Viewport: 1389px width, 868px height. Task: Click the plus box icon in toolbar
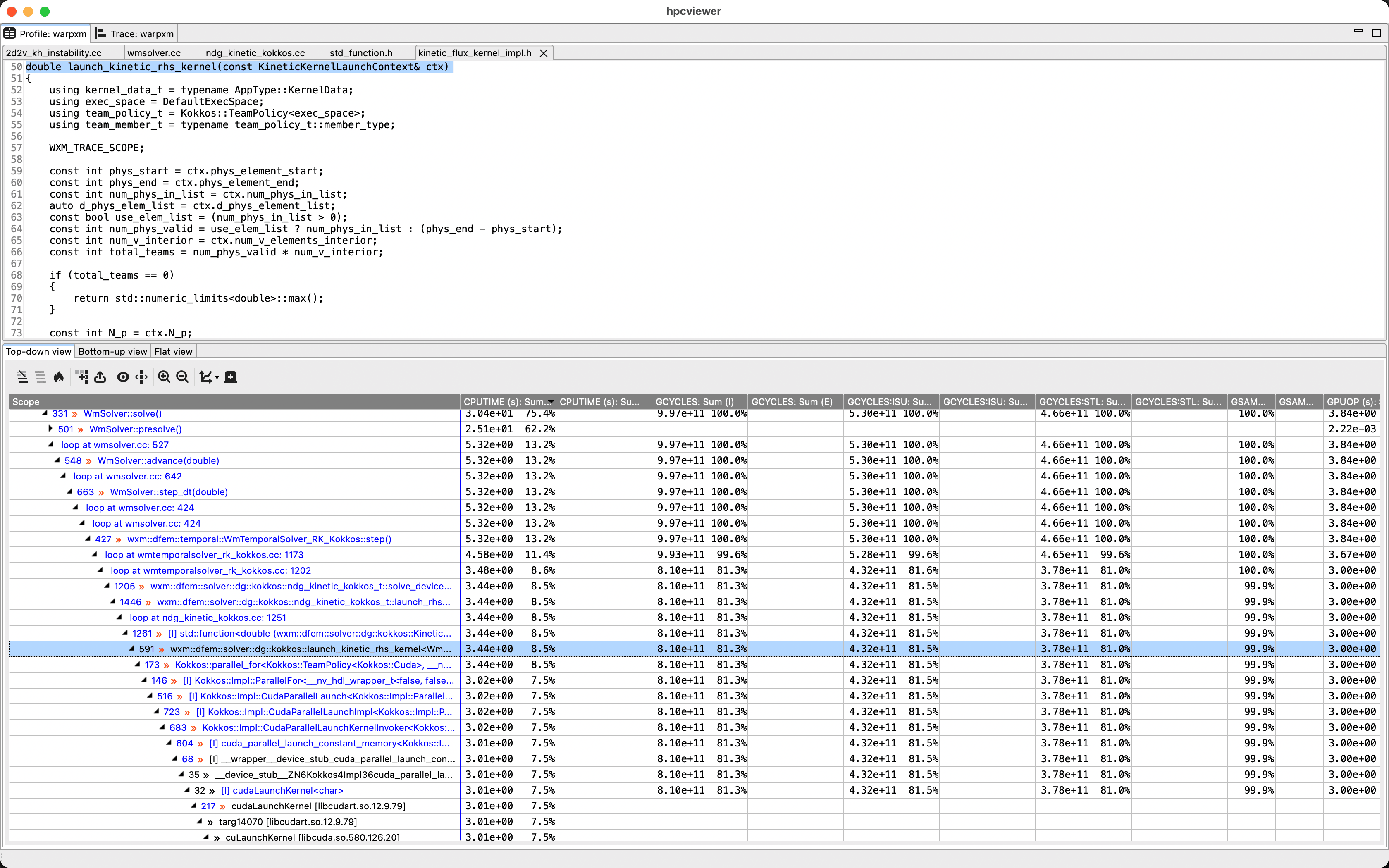point(231,377)
